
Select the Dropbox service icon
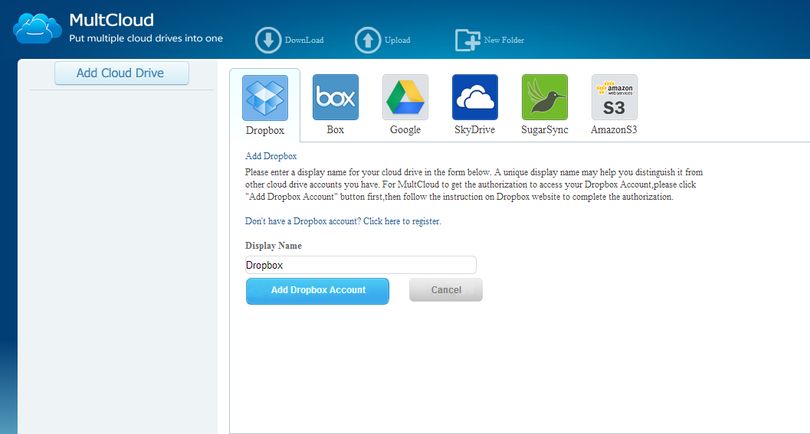point(265,98)
